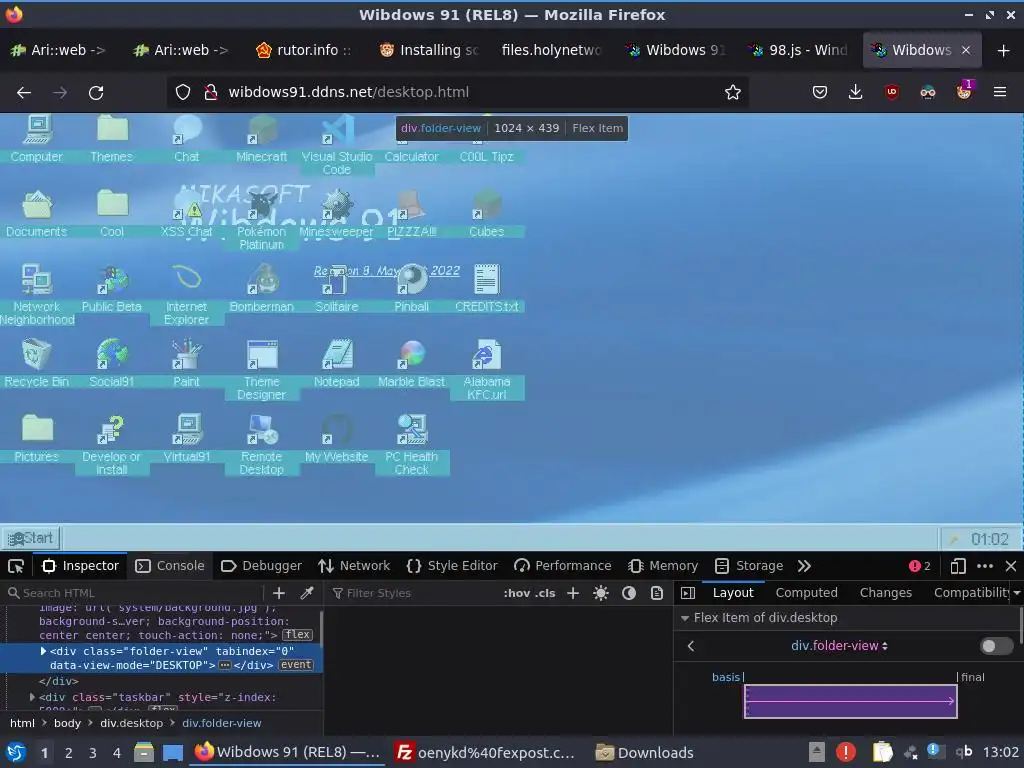This screenshot has width=1024, height=768.
Task: Open the Documents folder icon
Action: 37,214
